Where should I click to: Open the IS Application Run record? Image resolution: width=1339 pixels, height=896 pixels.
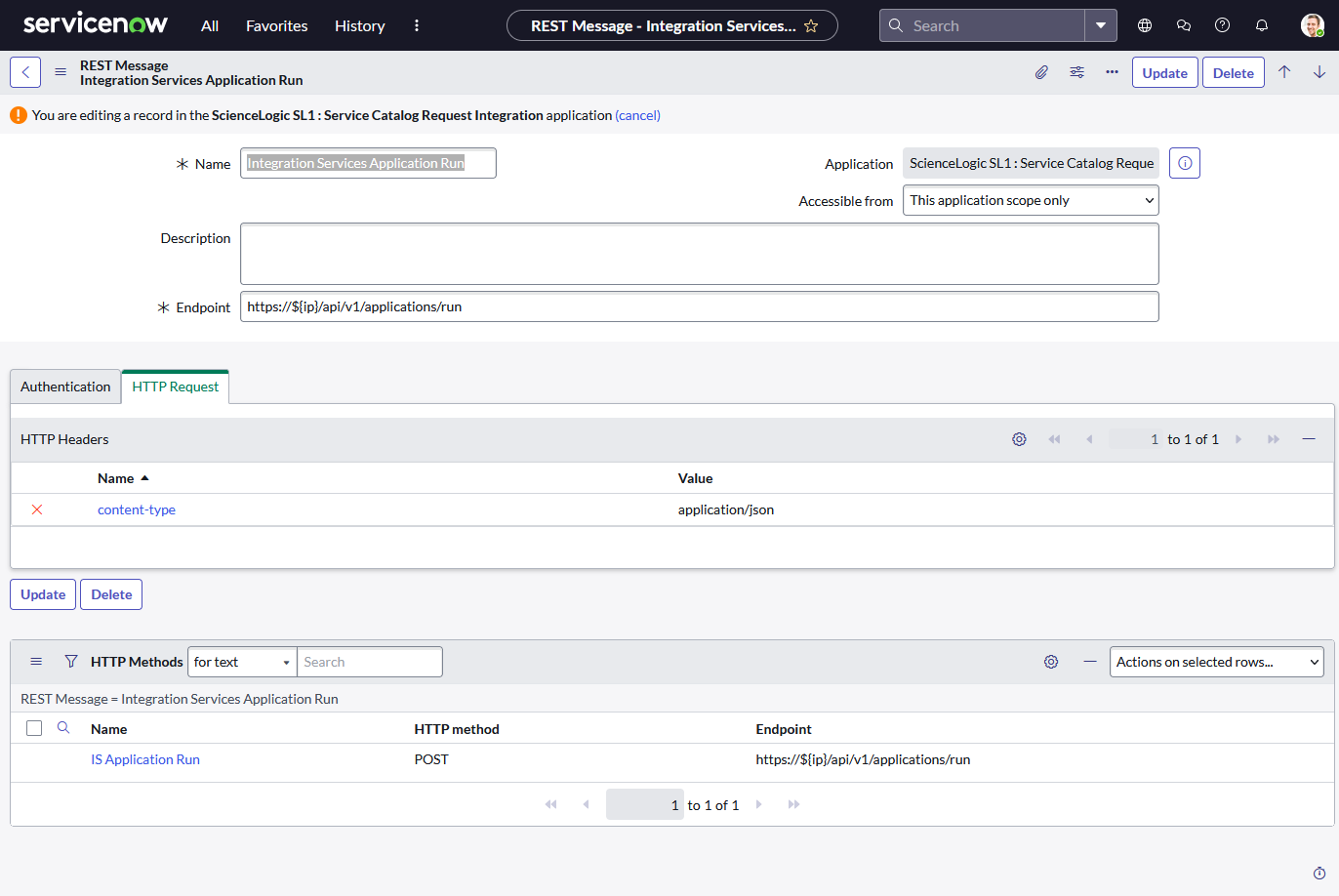(x=145, y=759)
